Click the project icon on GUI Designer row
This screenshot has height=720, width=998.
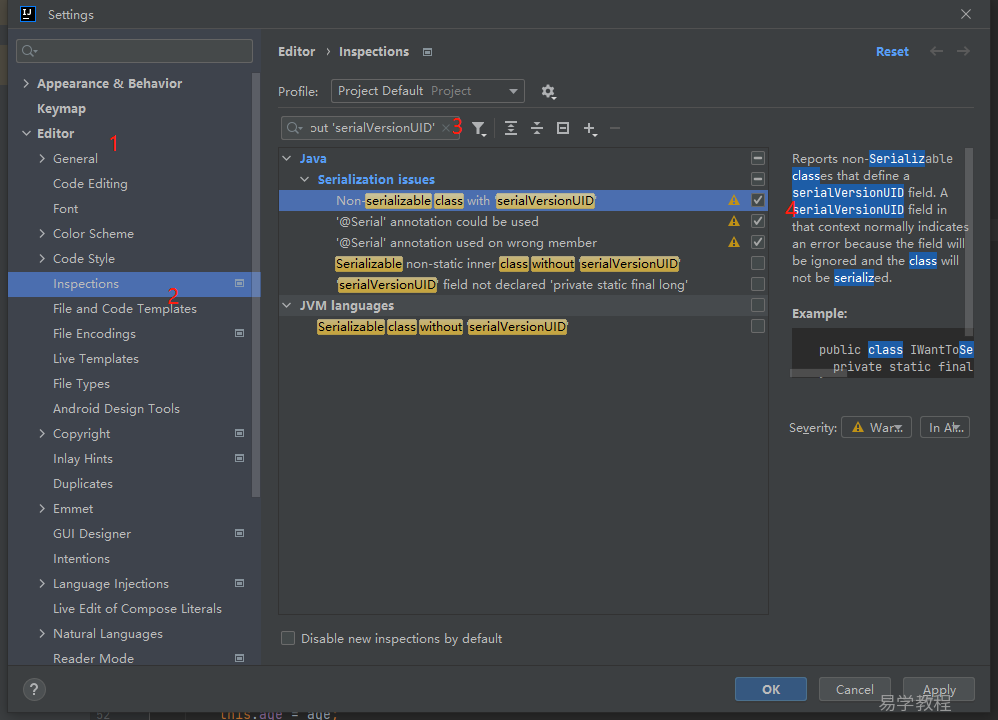click(239, 533)
